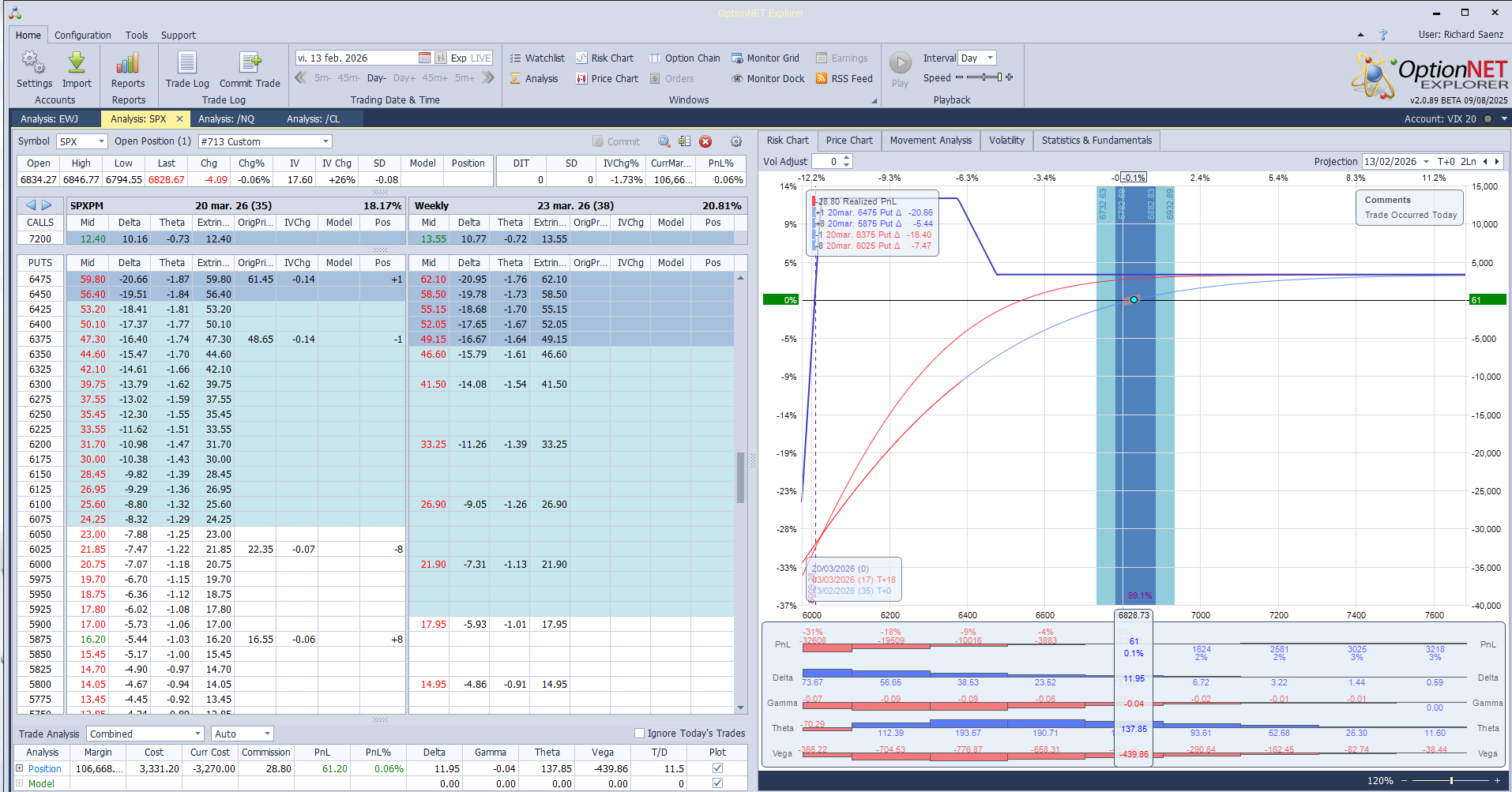Screen dimensions: 1512x792
Task: Click the puts table vertical scrollbar
Action: pos(740,477)
